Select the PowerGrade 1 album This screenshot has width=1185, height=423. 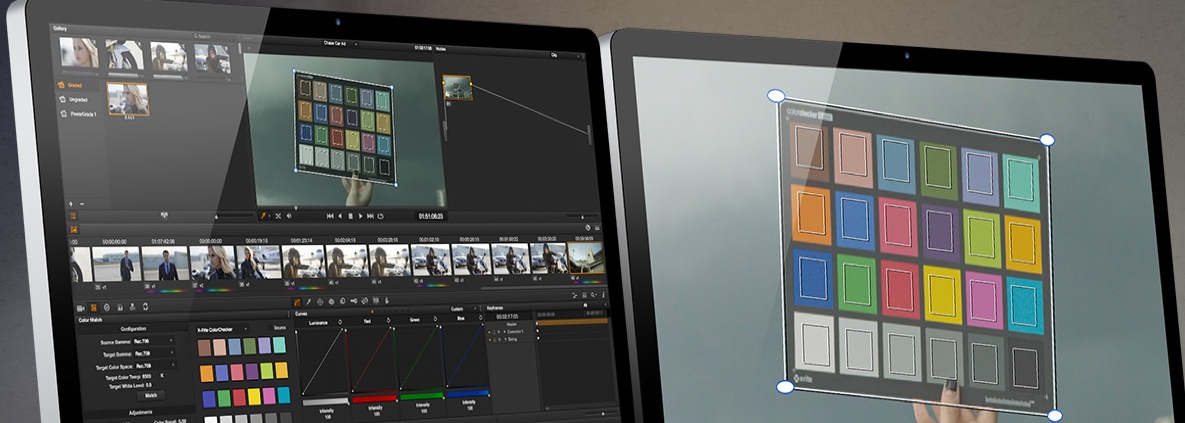tap(83, 113)
